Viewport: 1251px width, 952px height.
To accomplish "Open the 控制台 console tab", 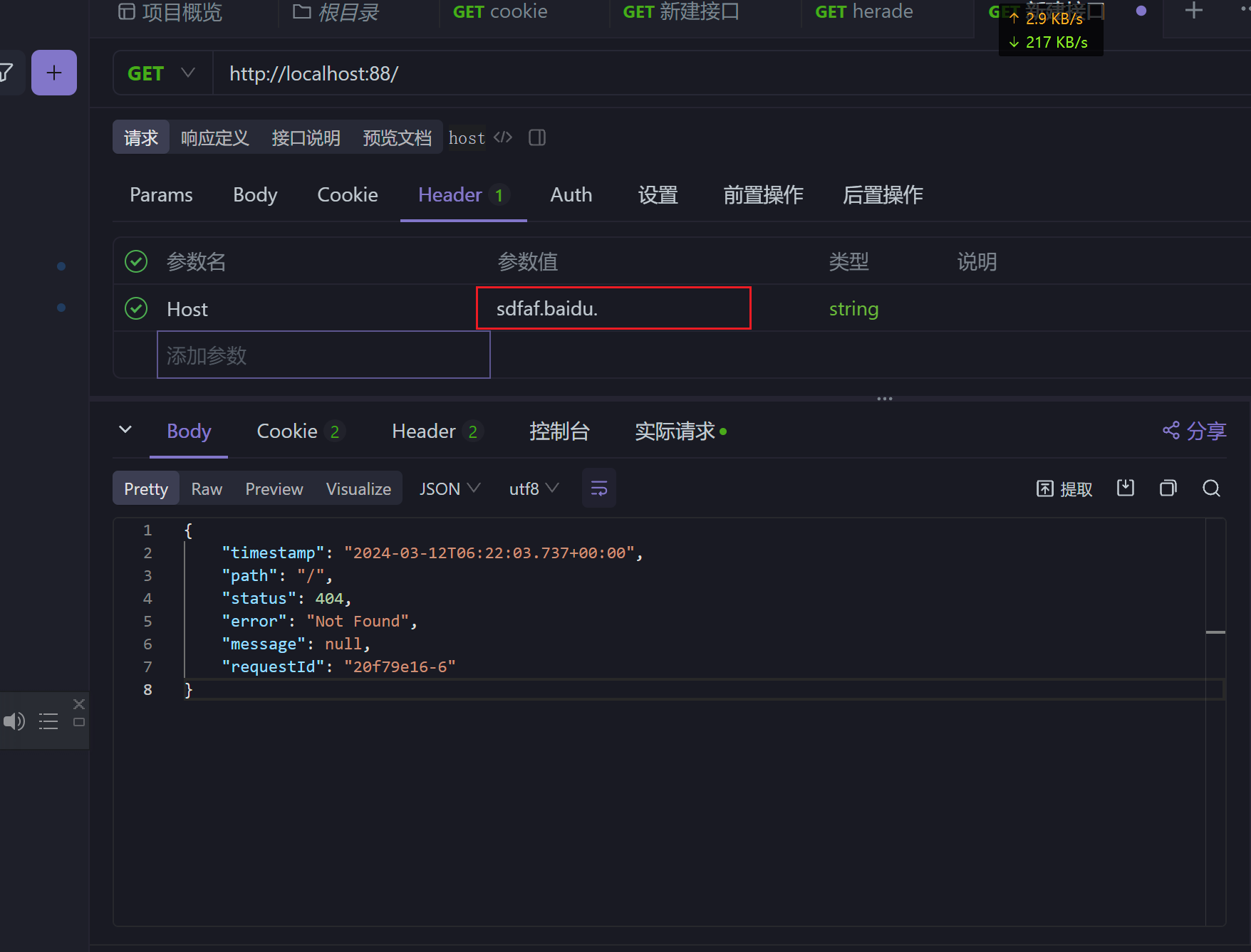I will pyautogui.click(x=560, y=431).
